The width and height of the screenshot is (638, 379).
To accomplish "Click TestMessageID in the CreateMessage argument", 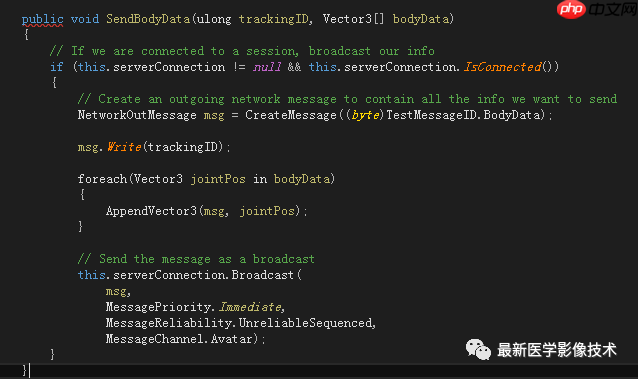I will 431,115.
